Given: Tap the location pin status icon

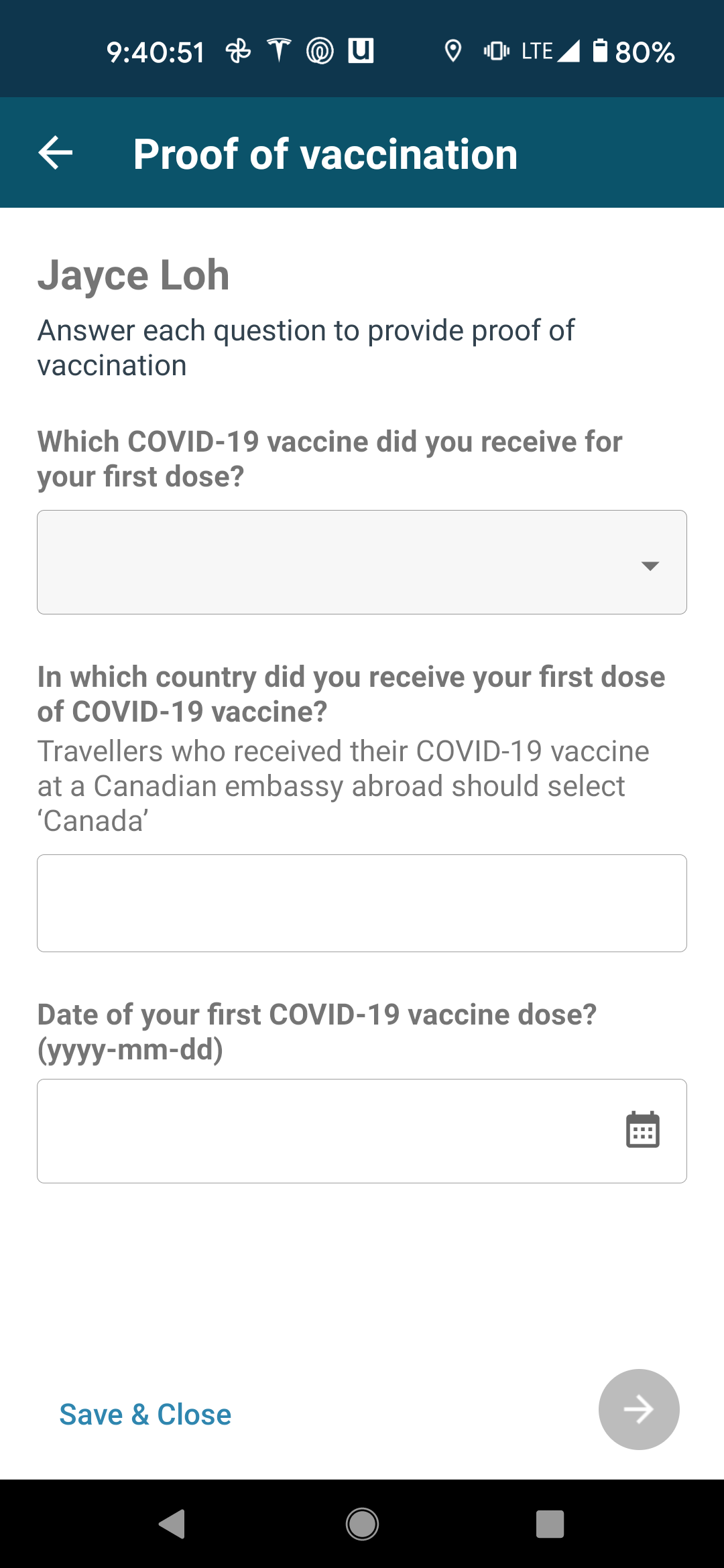Looking at the screenshot, I should 453,51.
